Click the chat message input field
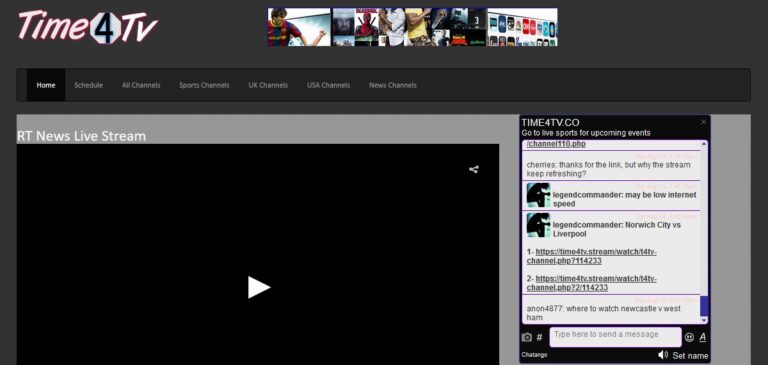 (x=615, y=337)
